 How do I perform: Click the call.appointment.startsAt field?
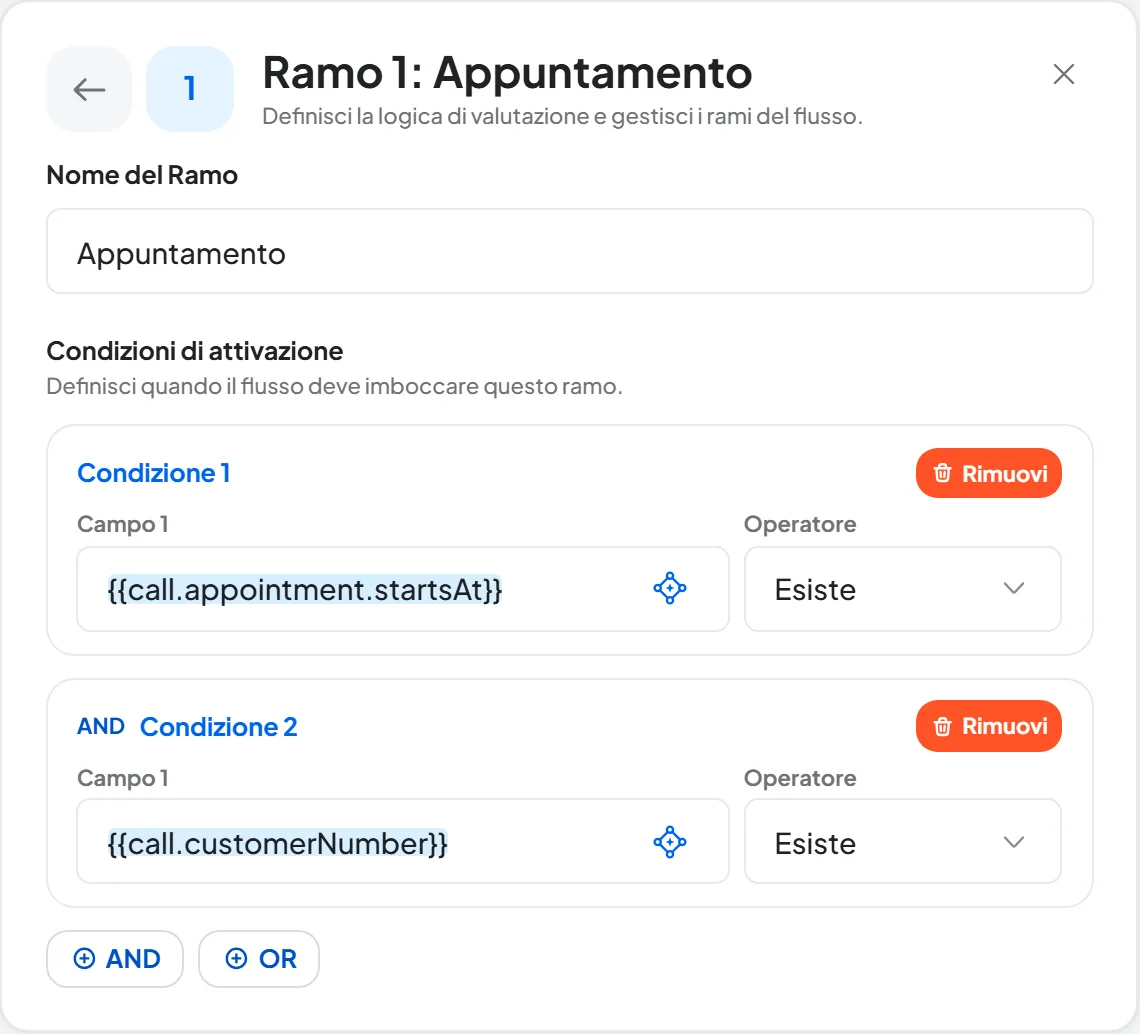[x=403, y=589]
